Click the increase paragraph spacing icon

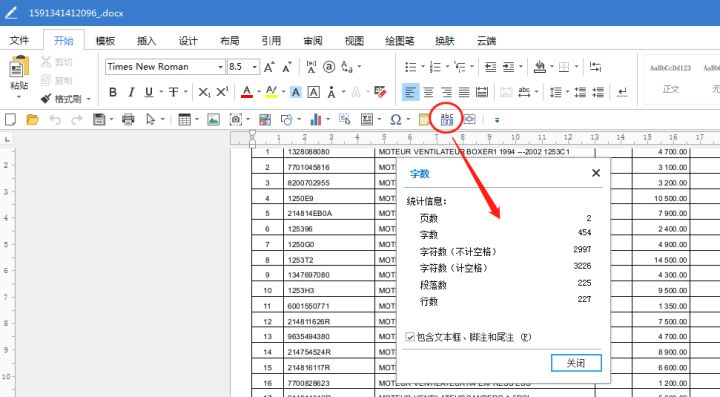click(580, 92)
